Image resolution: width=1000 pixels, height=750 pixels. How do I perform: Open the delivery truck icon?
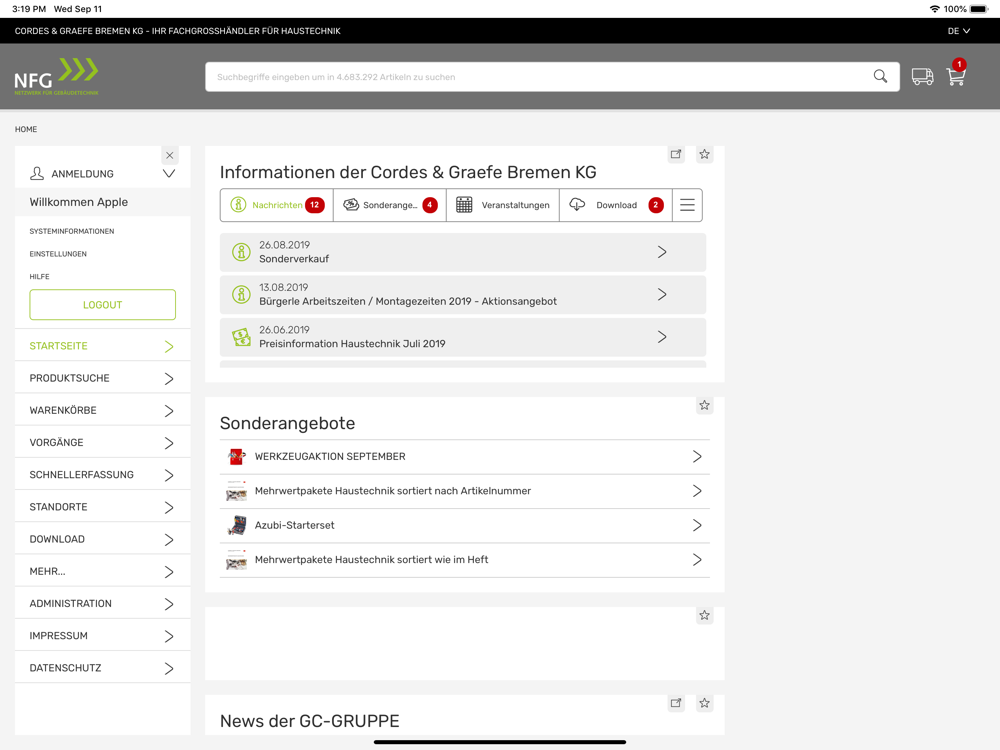coord(922,77)
